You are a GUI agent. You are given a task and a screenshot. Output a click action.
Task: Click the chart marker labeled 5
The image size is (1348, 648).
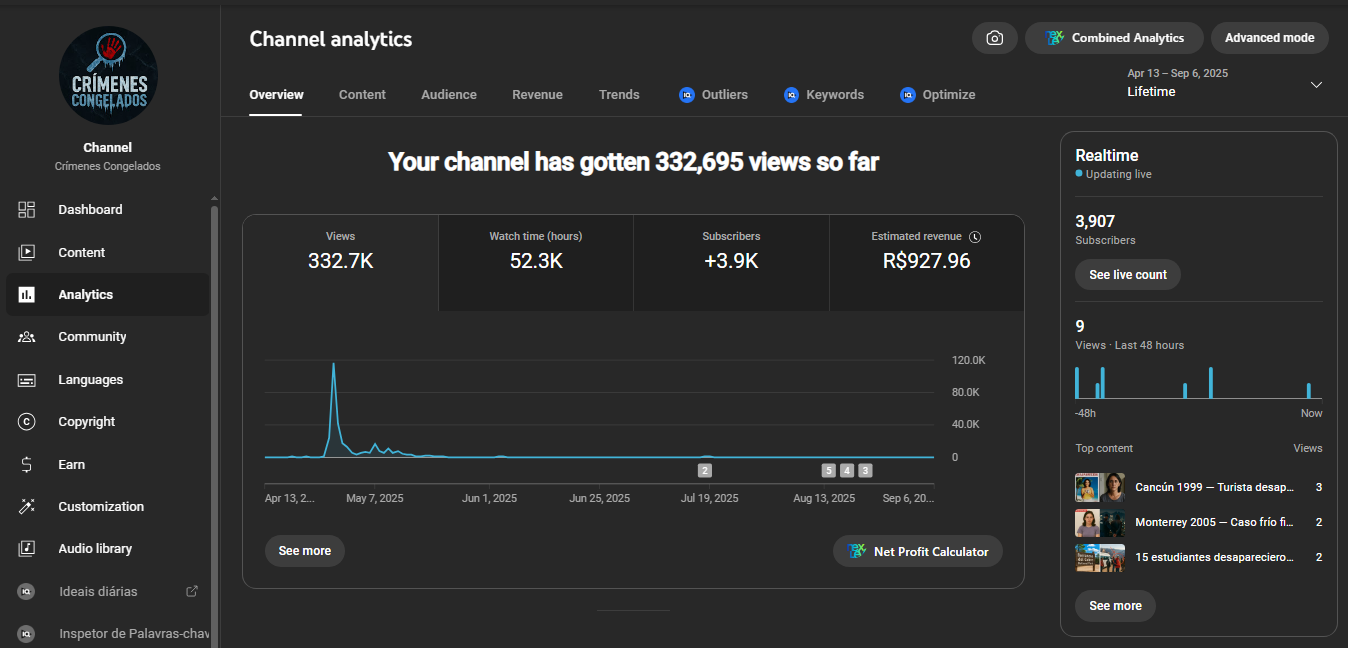[828, 470]
